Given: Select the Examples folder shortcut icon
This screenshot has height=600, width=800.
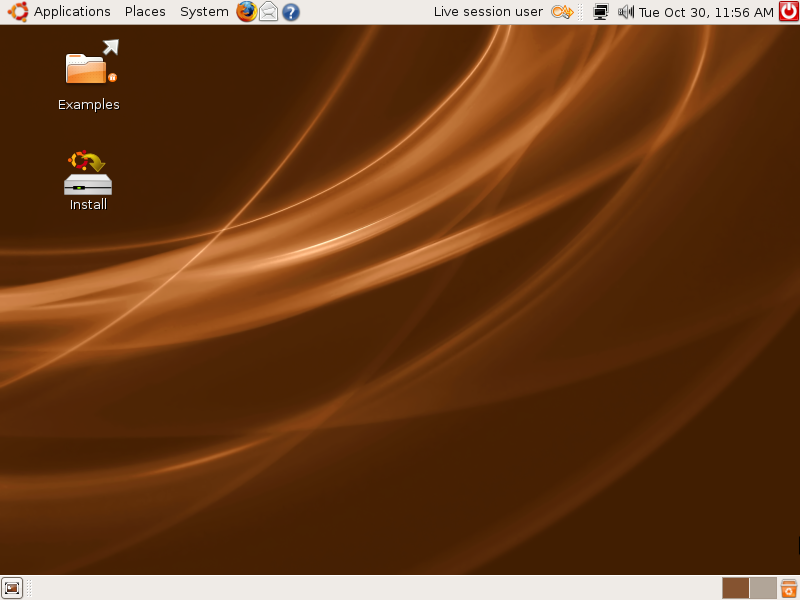Looking at the screenshot, I should click(90, 68).
